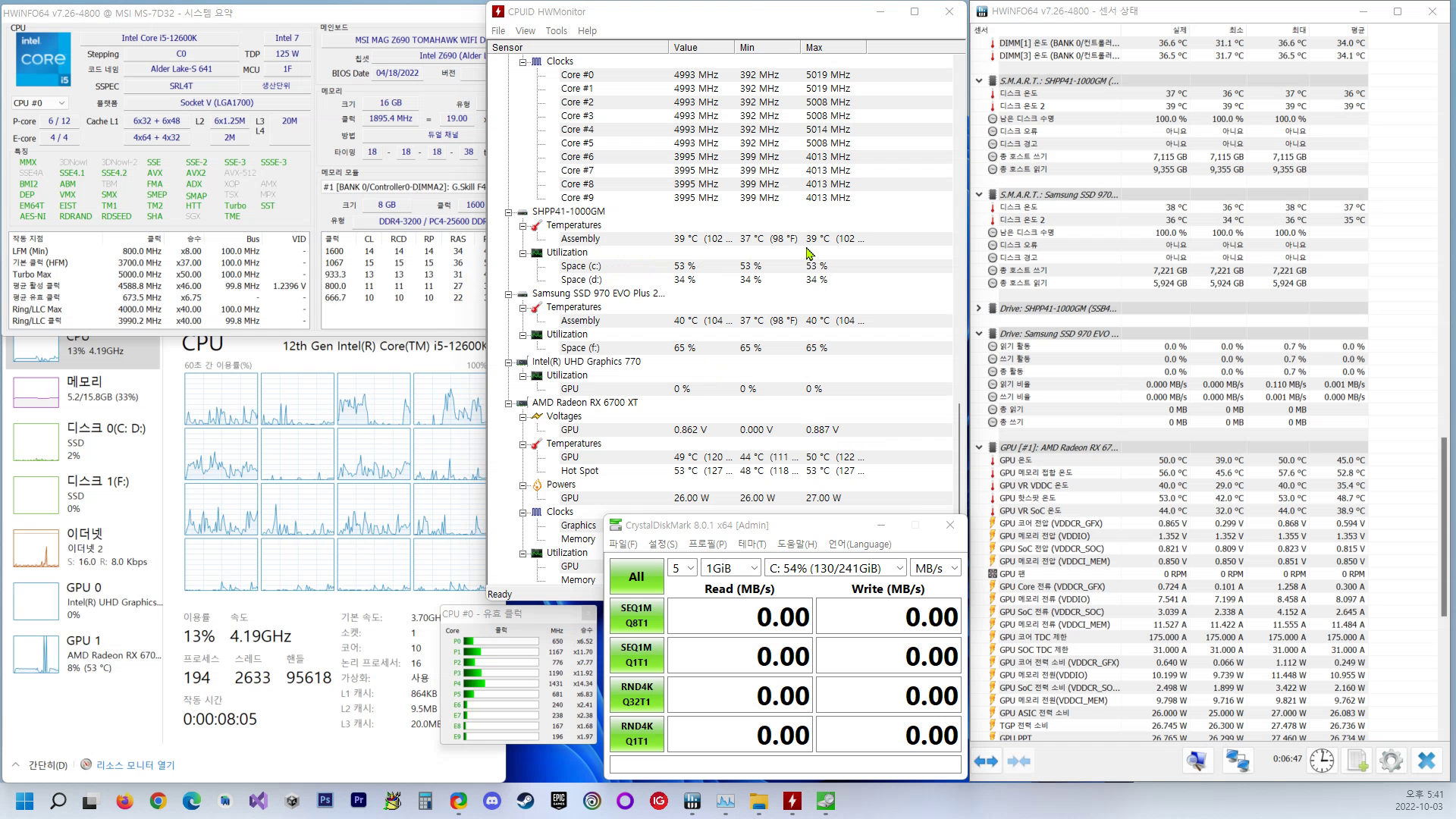Click the 리소스 모니터 열기 link

point(135,765)
